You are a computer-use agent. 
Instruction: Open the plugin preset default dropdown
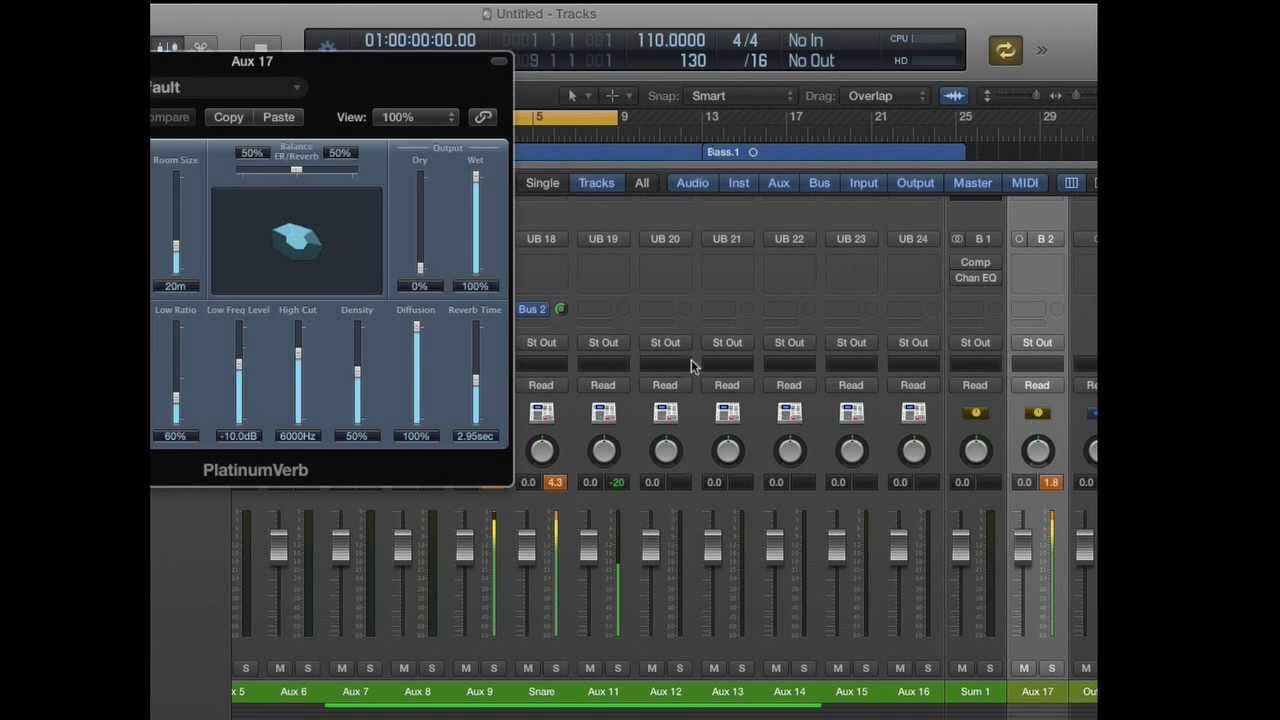pos(227,88)
